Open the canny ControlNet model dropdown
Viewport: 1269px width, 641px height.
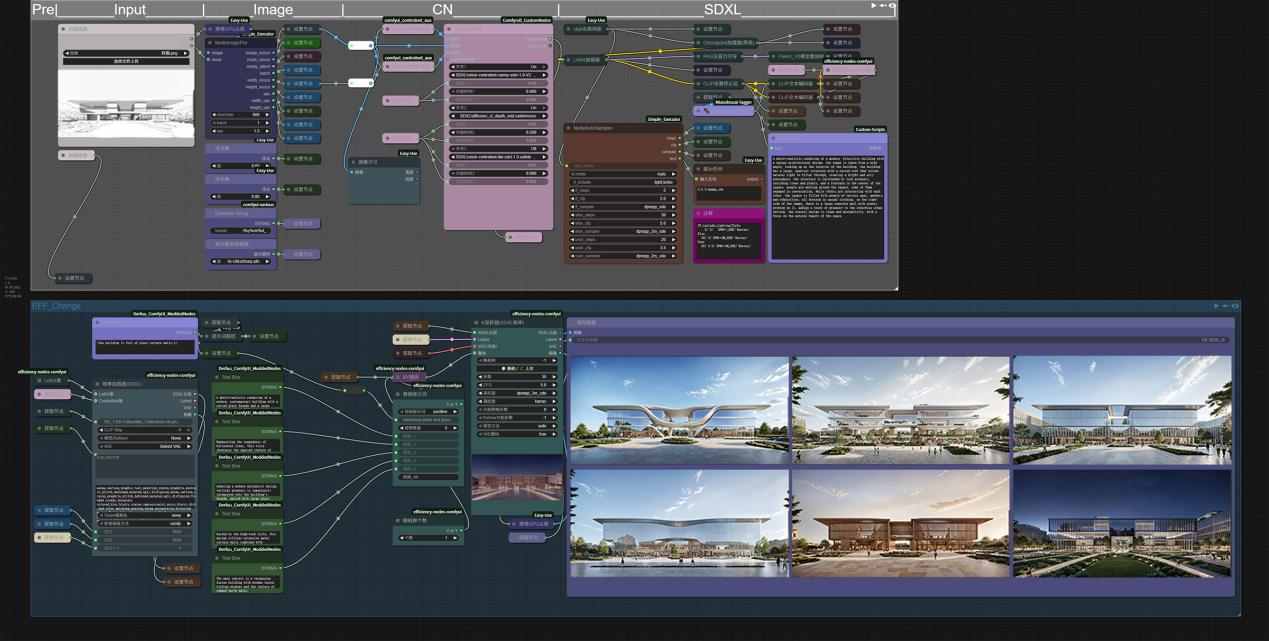(x=498, y=75)
